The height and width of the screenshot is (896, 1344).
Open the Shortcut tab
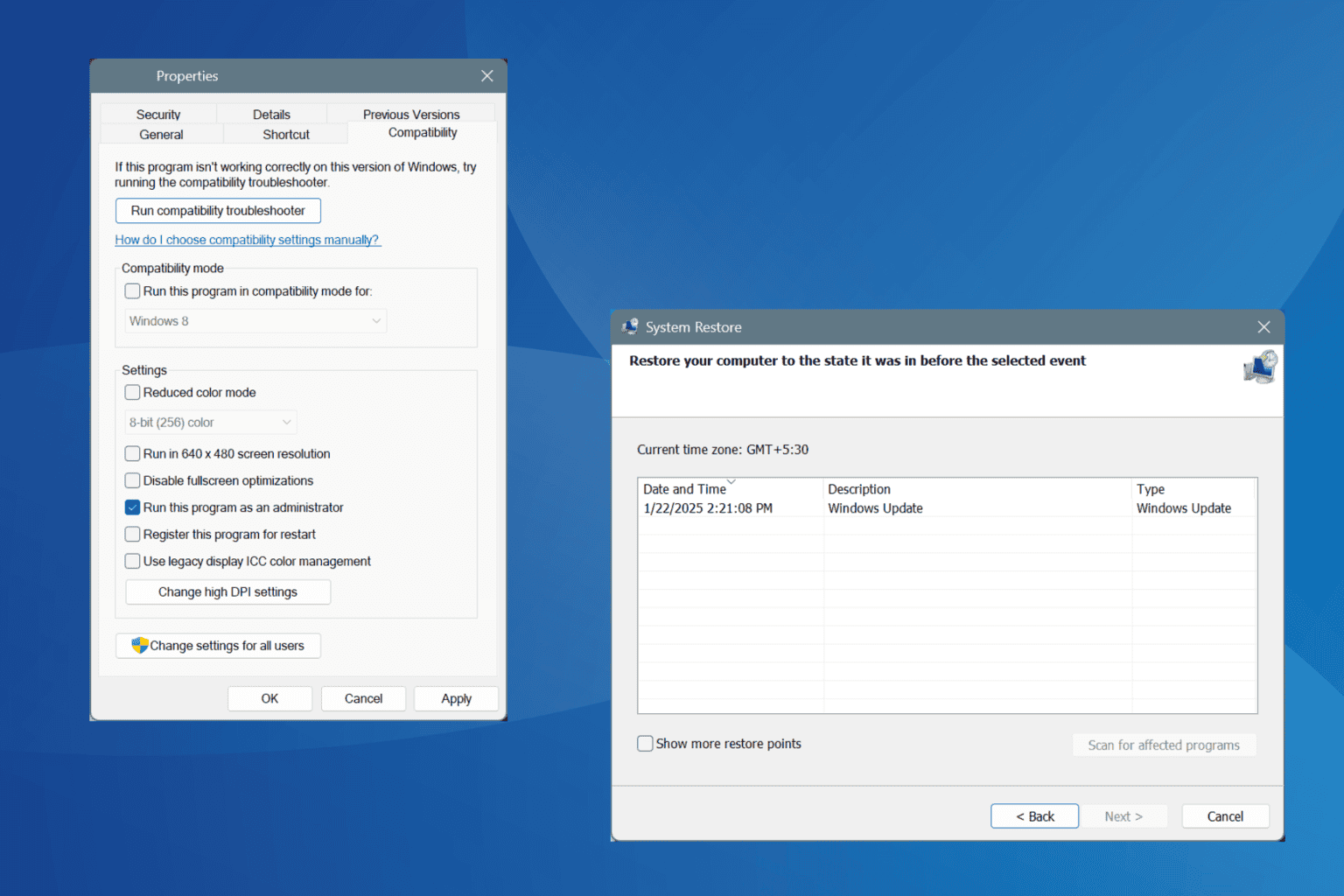286,134
